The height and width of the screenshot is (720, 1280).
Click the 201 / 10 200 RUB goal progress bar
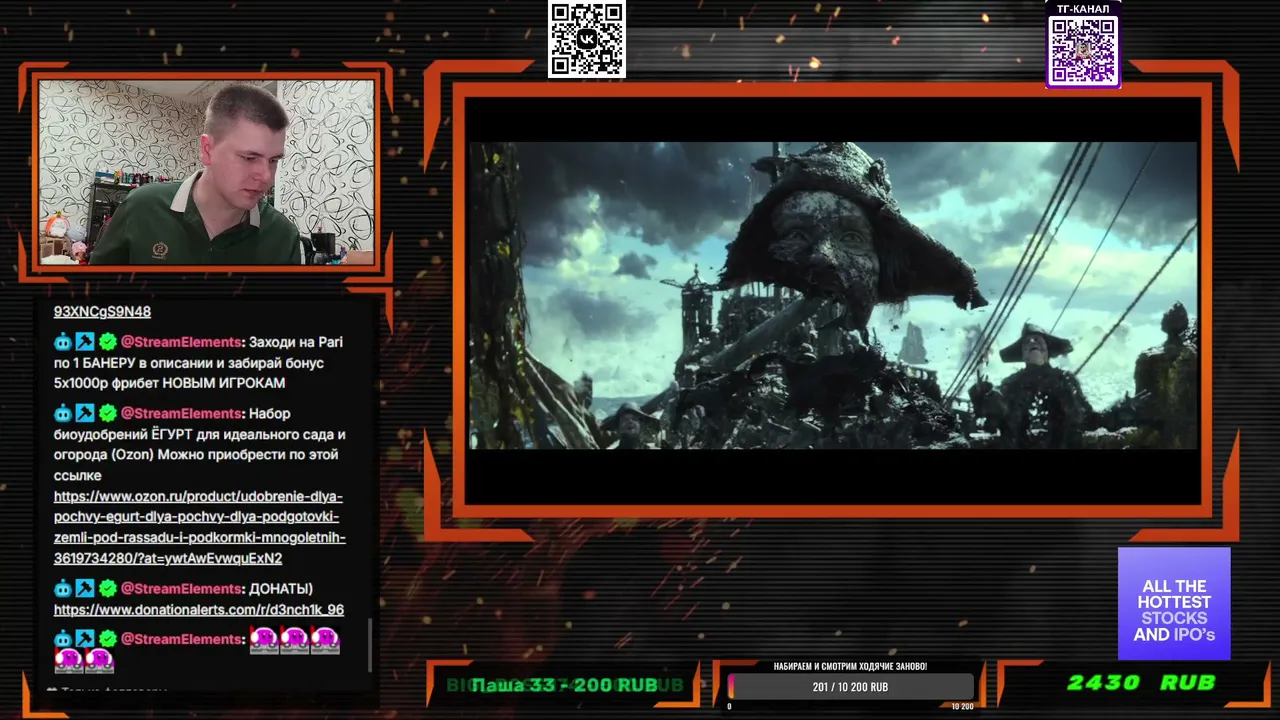point(850,687)
